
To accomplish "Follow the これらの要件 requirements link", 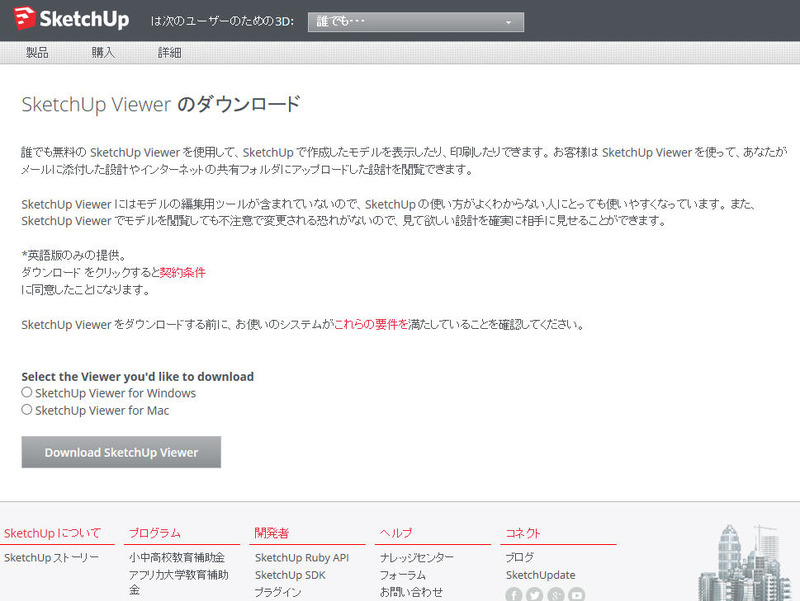I will pyautogui.click(x=371, y=324).
